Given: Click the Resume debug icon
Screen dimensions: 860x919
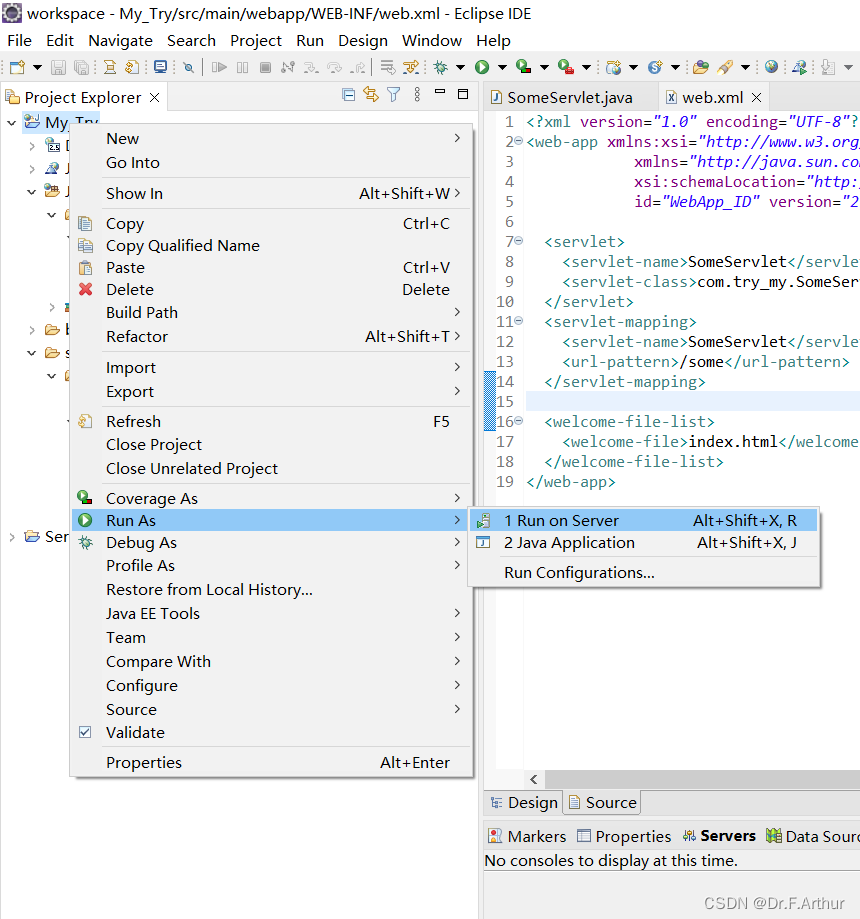Looking at the screenshot, I should [219, 67].
